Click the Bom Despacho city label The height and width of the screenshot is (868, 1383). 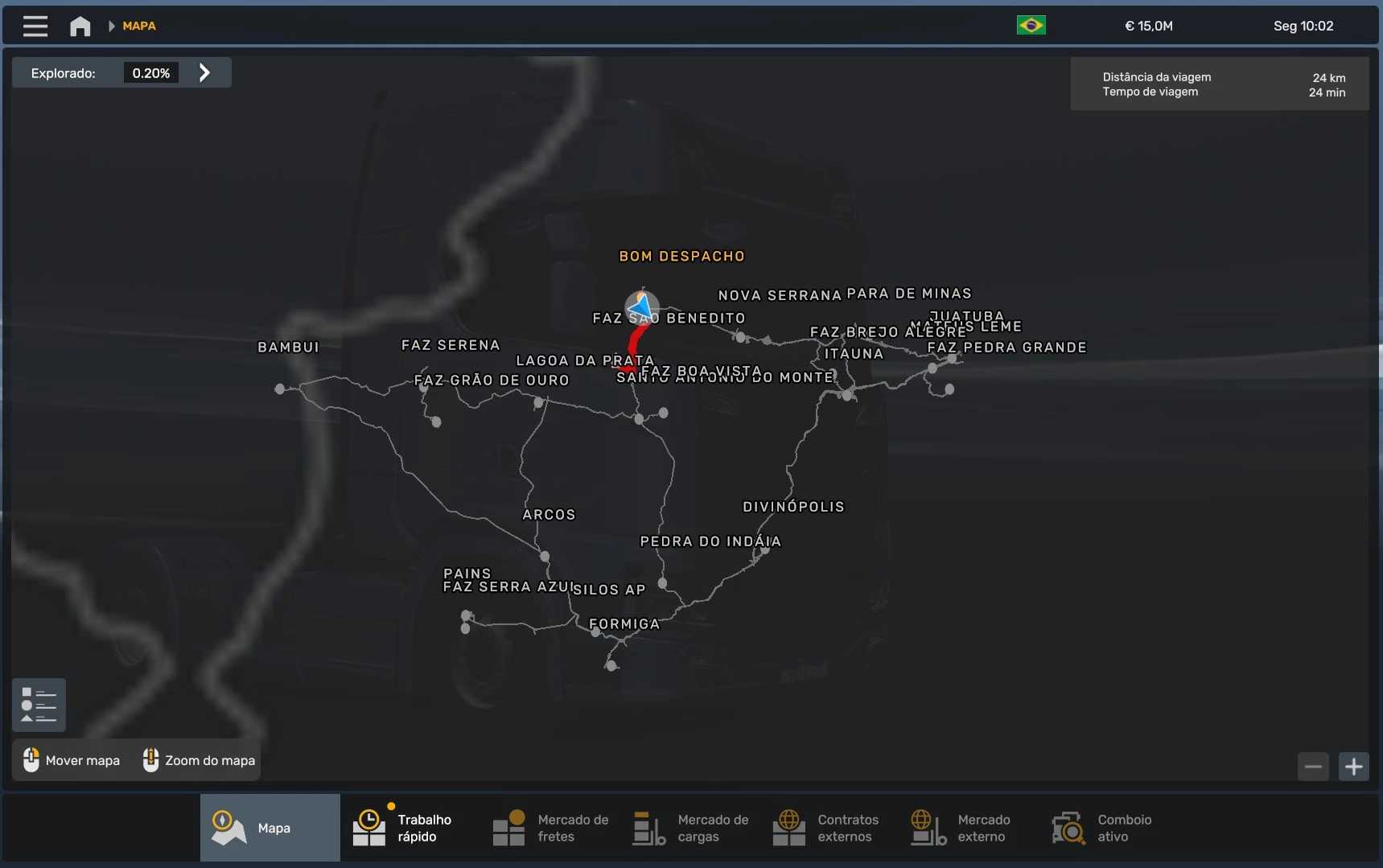[681, 257]
